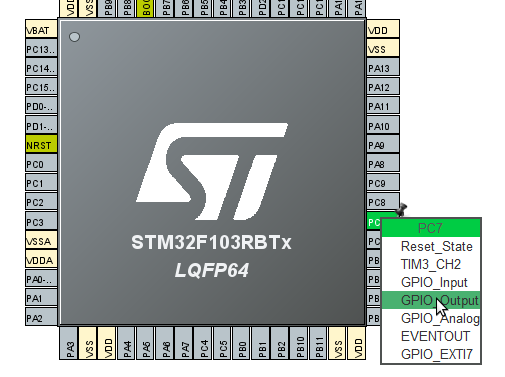Assign TIM3_CH2 function to PC7
Image resolution: width=505 pixels, height=377 pixels.
(431, 264)
